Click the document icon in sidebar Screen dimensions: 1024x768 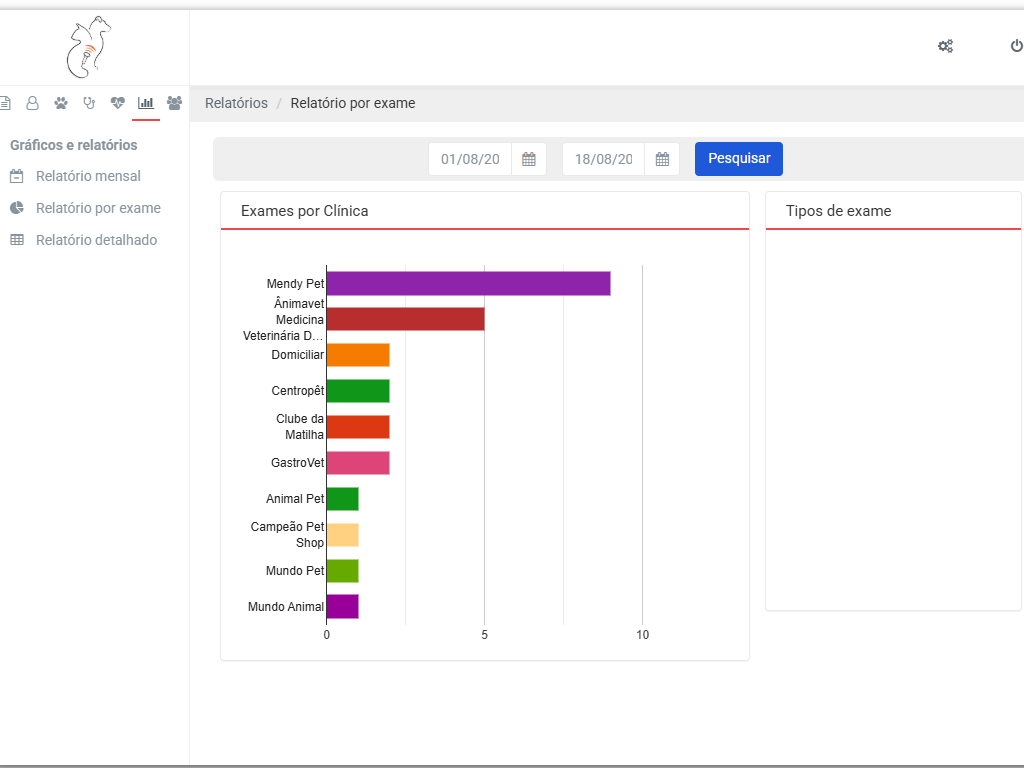pos(5,103)
